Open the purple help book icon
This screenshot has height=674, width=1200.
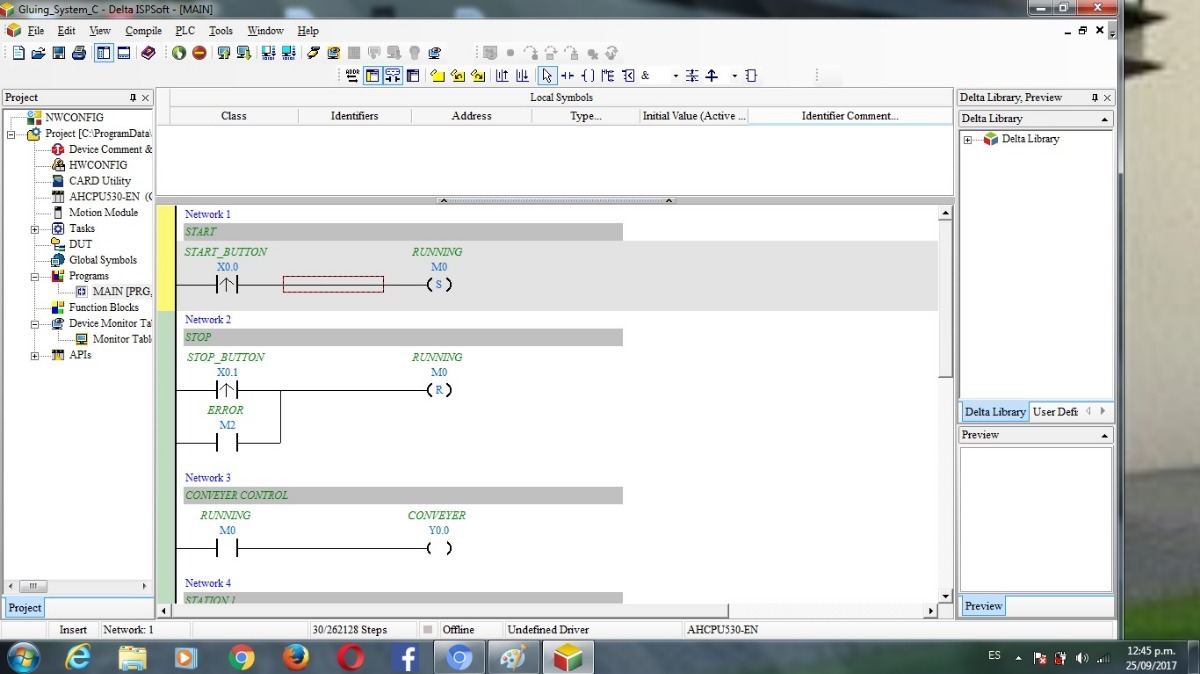(x=148, y=53)
